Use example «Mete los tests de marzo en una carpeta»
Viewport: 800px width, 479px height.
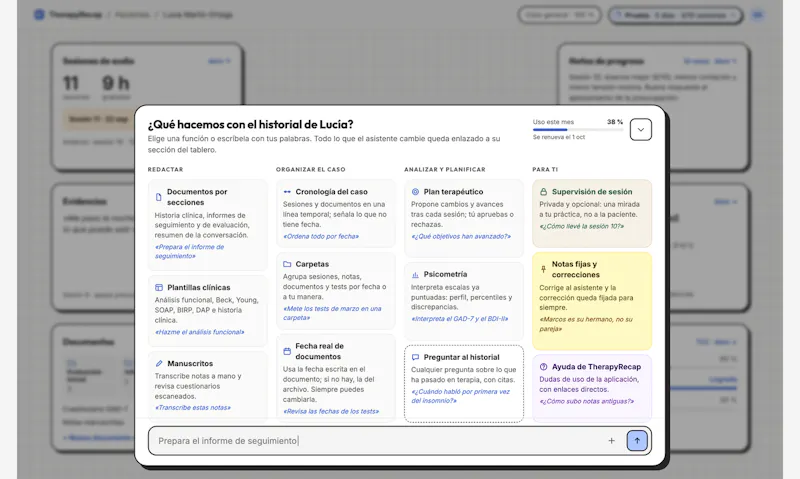(332, 313)
